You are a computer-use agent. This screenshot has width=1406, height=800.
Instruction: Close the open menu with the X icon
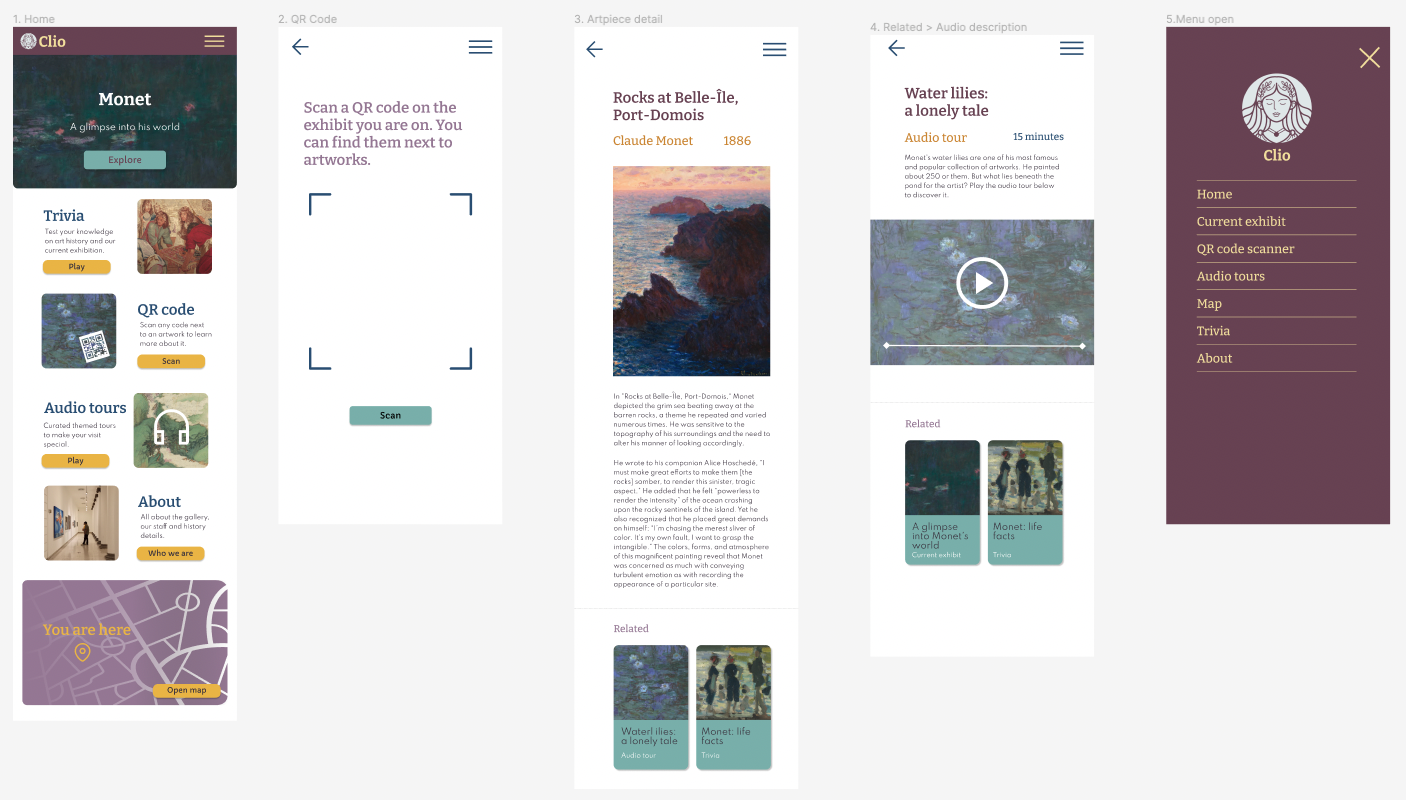1370,58
